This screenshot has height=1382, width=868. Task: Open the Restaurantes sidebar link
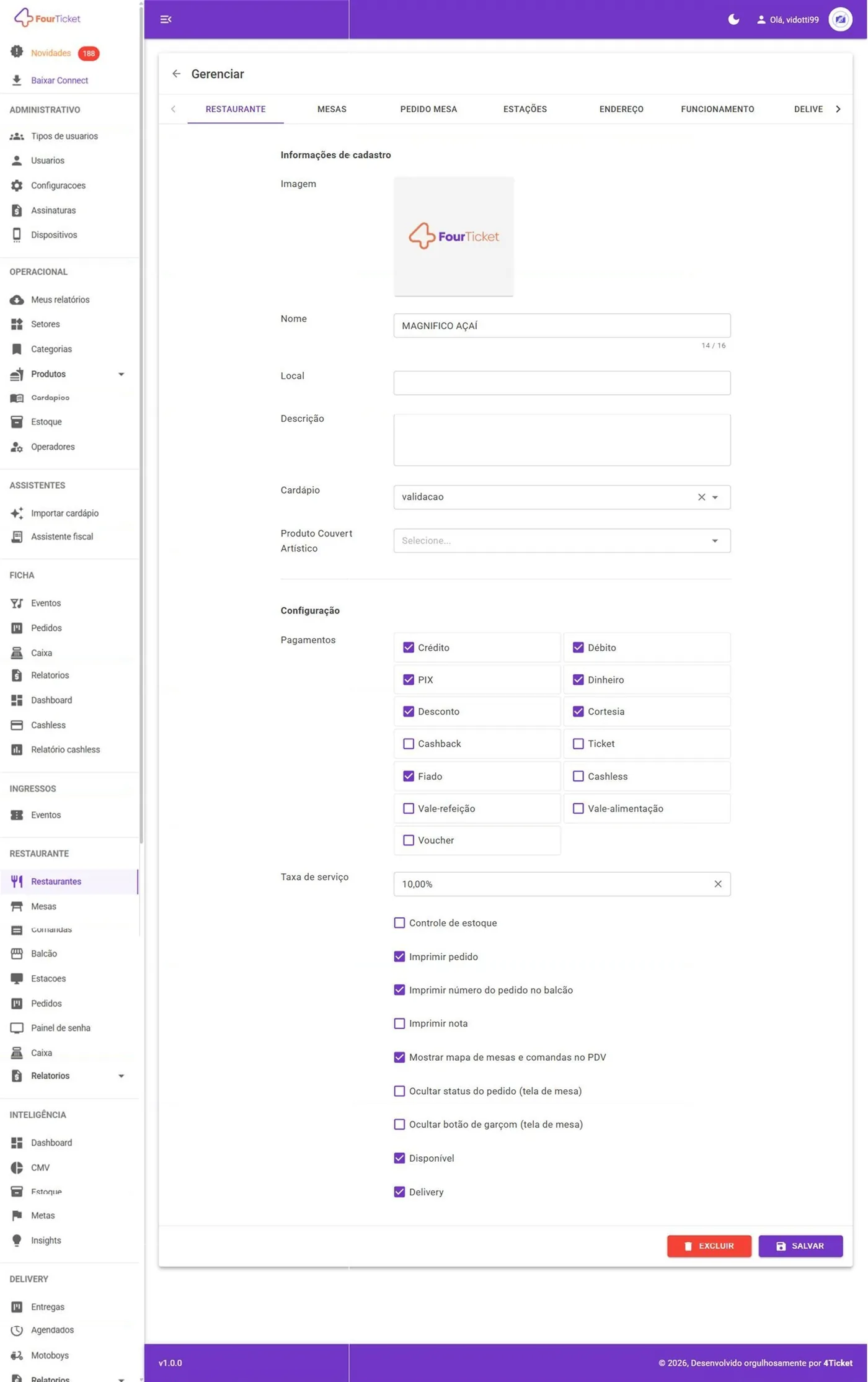pos(69,881)
